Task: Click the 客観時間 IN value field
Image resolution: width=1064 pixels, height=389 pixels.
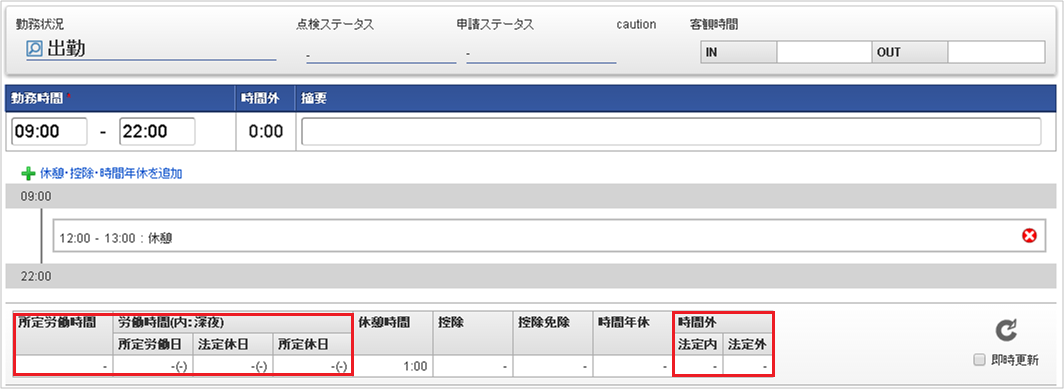Action: tap(824, 52)
